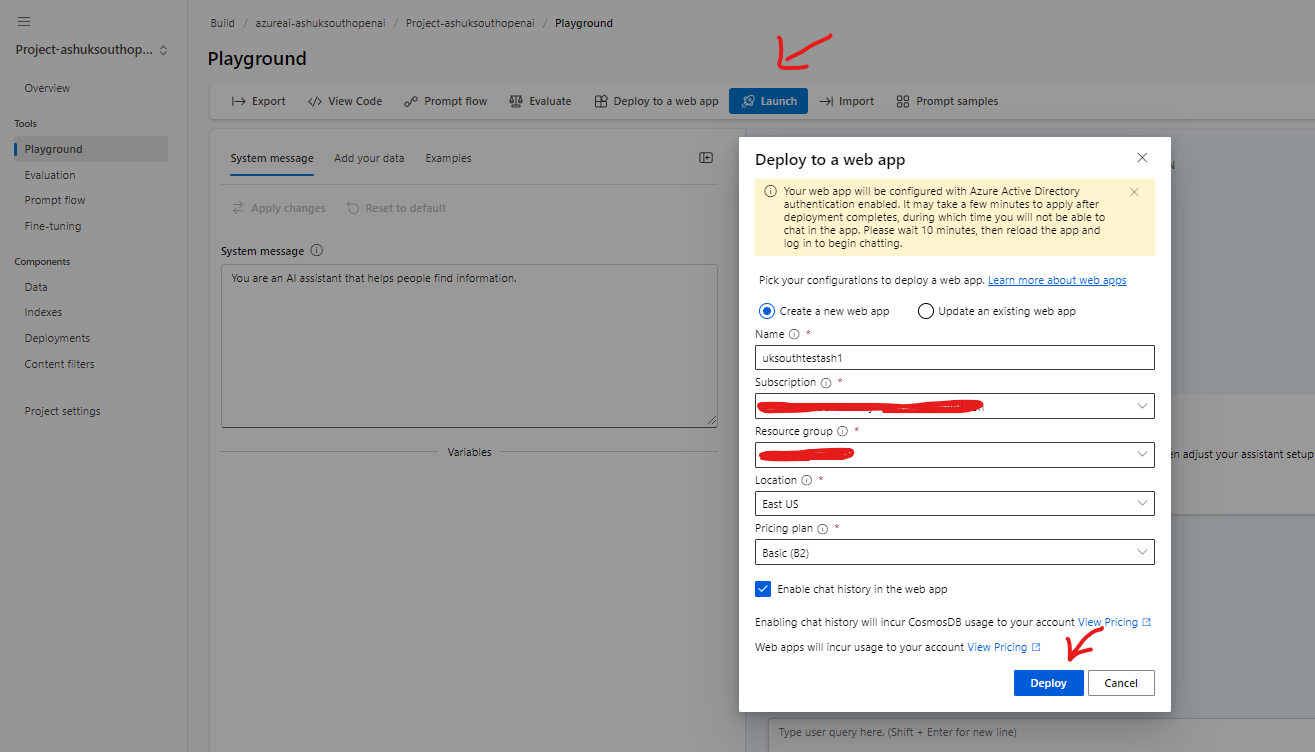Click Deploy to a web app in toolbar

pos(656,101)
